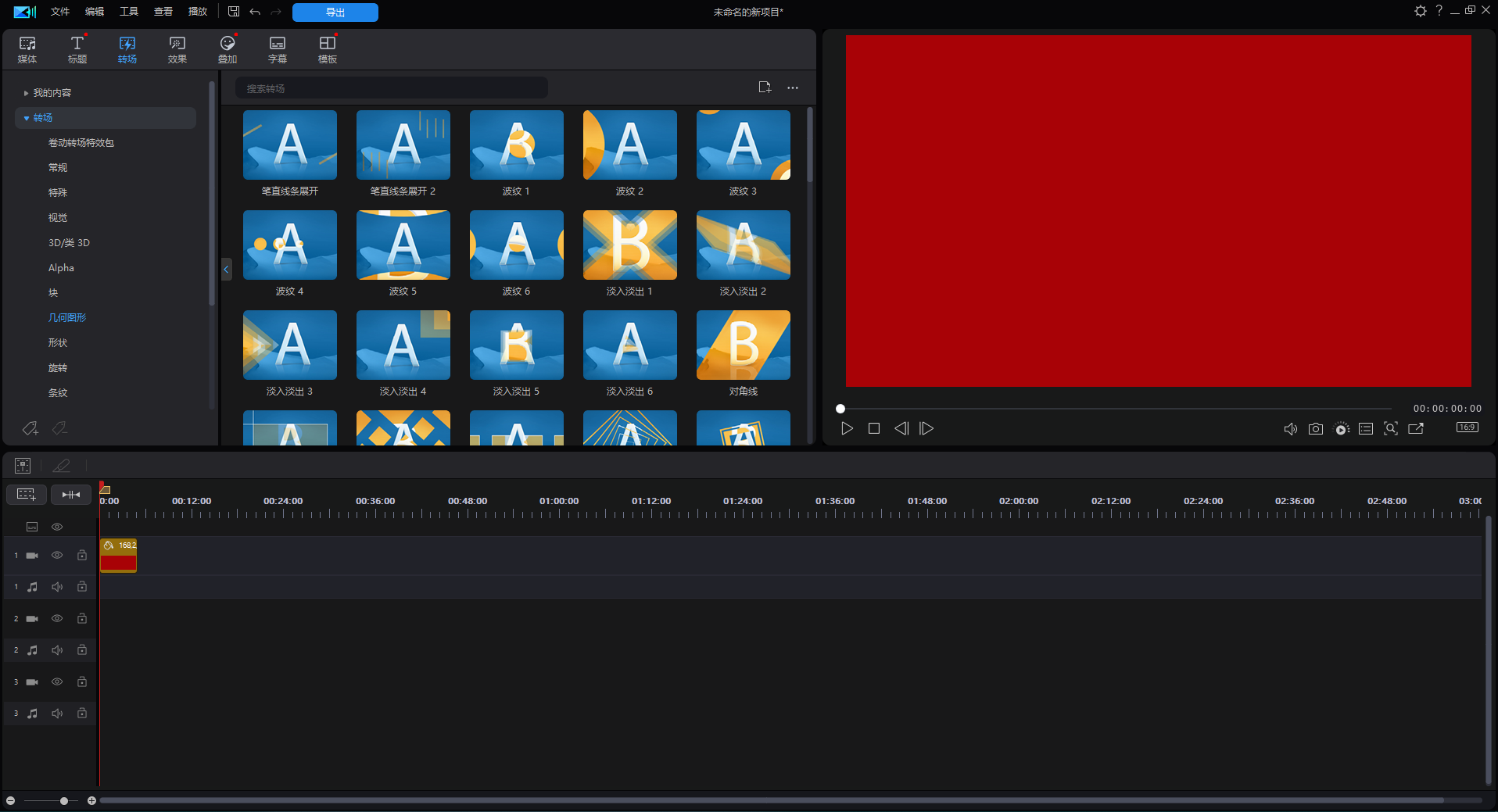Viewport: 1498px width, 812px height.
Task: Click the 搜索转场 search field
Action: pyautogui.click(x=392, y=88)
